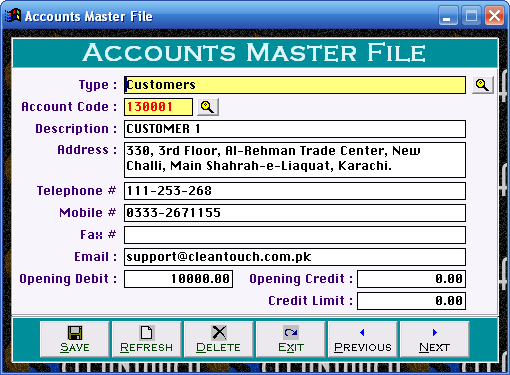Click the Exit arrow button

[x=291, y=339]
